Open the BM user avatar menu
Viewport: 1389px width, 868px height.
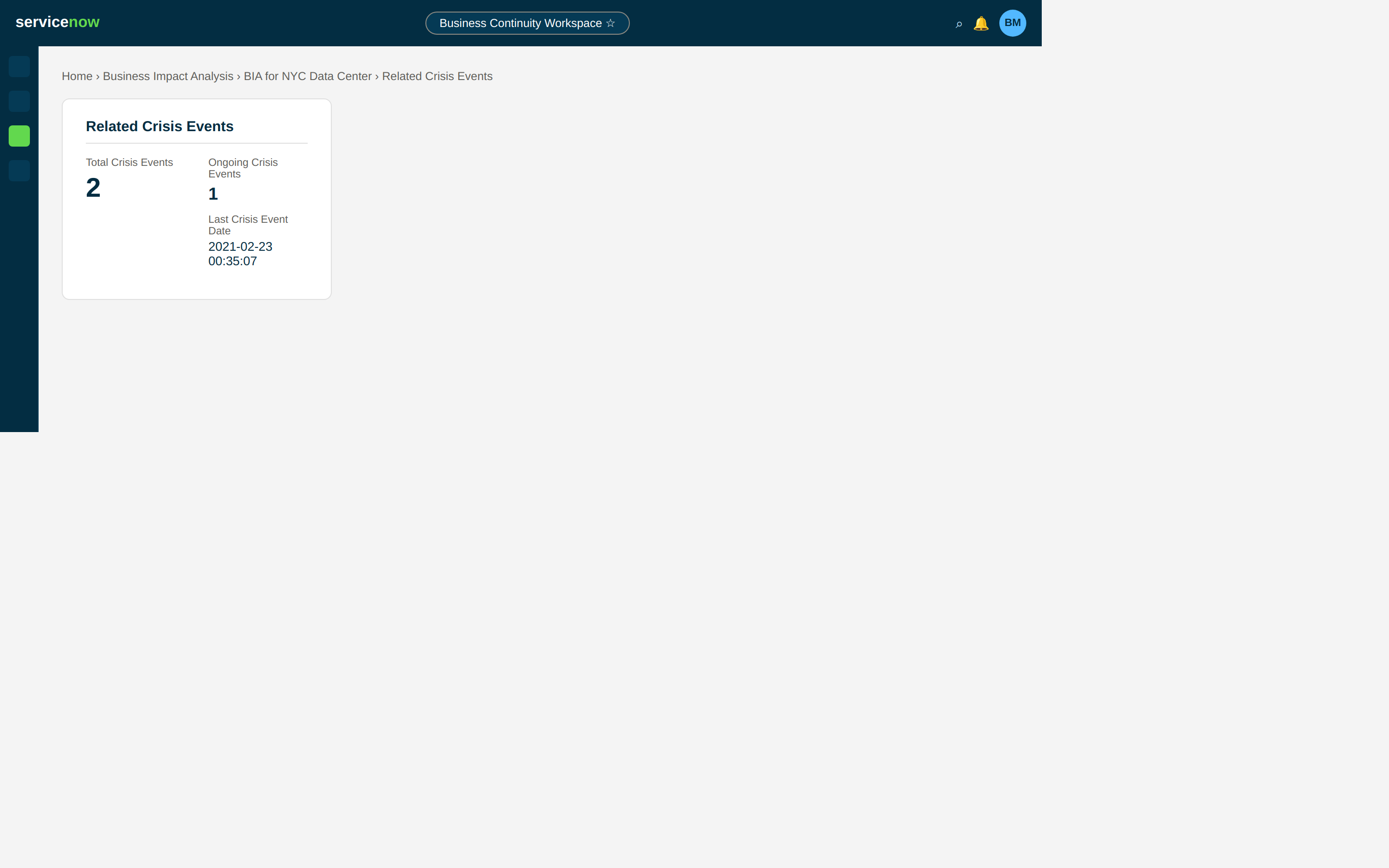click(1012, 23)
